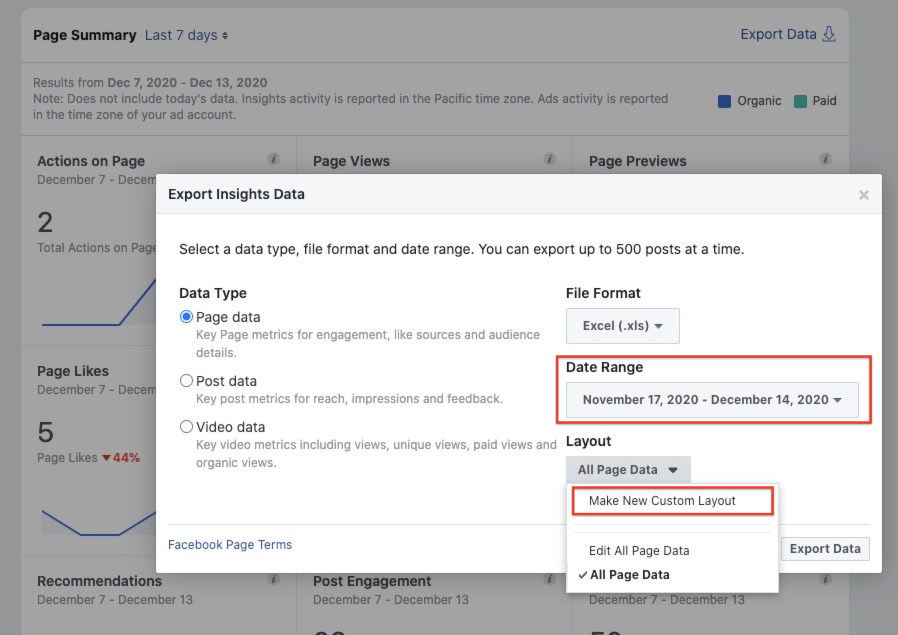
Task: Click the Post Engagement card title
Action: [x=372, y=581]
